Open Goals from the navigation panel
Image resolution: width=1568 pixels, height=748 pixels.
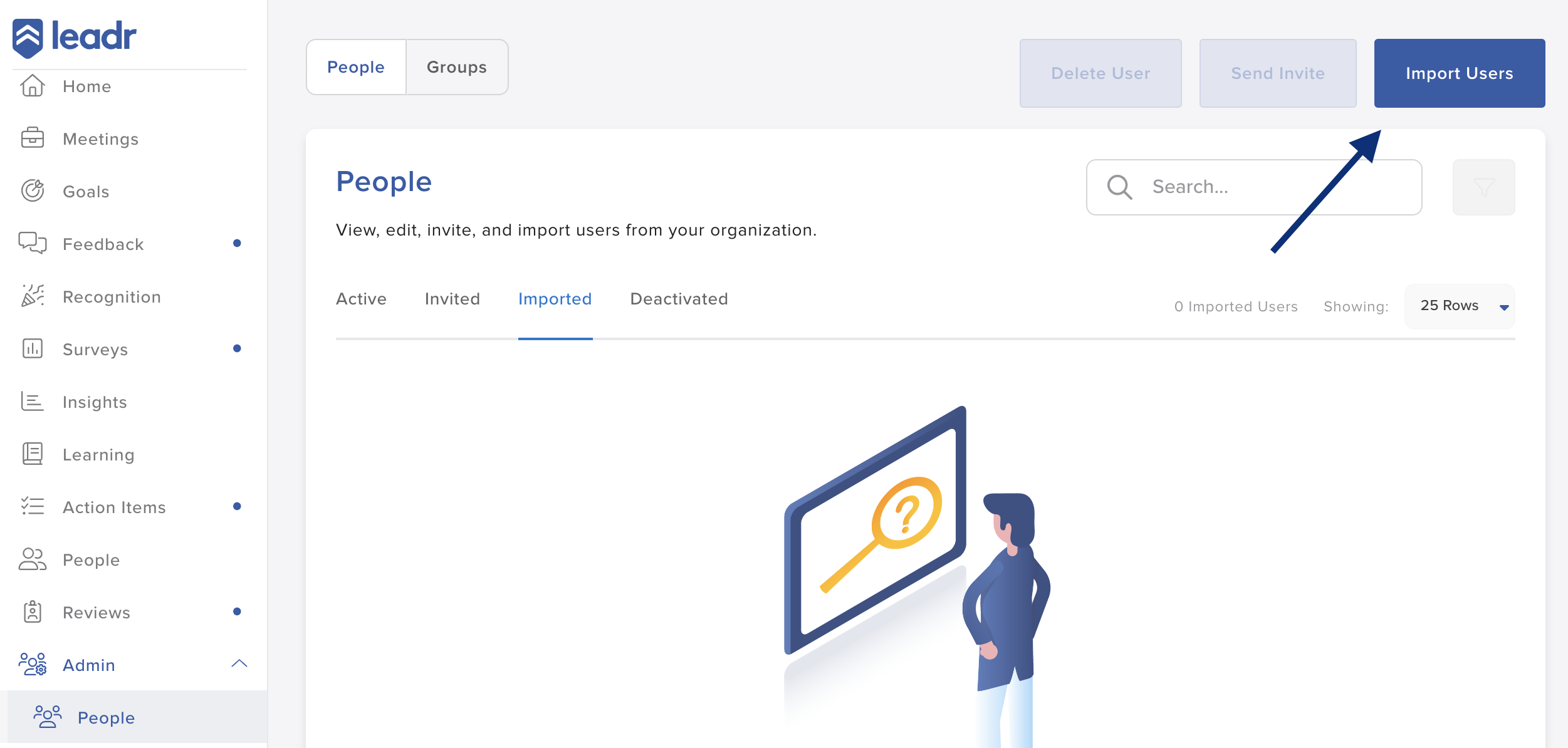click(x=86, y=191)
